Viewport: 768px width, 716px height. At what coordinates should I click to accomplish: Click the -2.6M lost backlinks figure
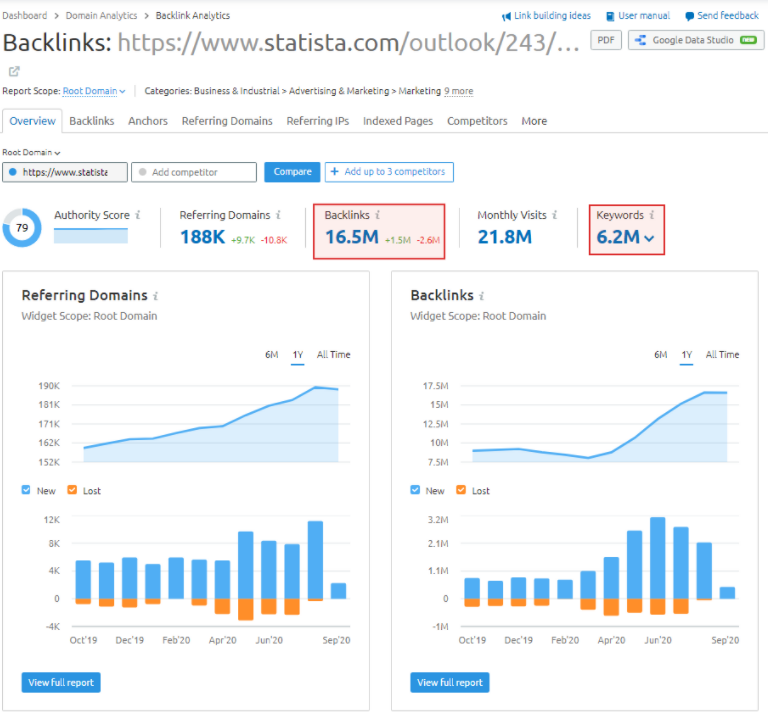tap(429, 240)
